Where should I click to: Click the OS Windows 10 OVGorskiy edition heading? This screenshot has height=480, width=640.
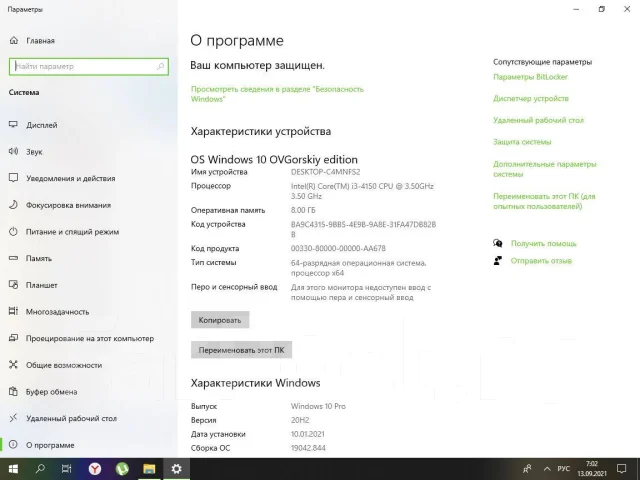coord(274,159)
